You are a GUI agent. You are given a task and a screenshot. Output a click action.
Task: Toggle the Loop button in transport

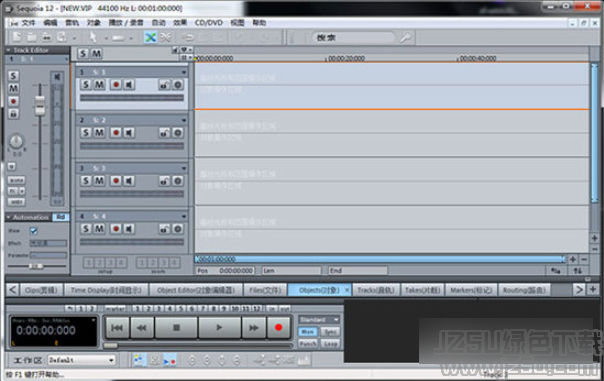[x=331, y=343]
